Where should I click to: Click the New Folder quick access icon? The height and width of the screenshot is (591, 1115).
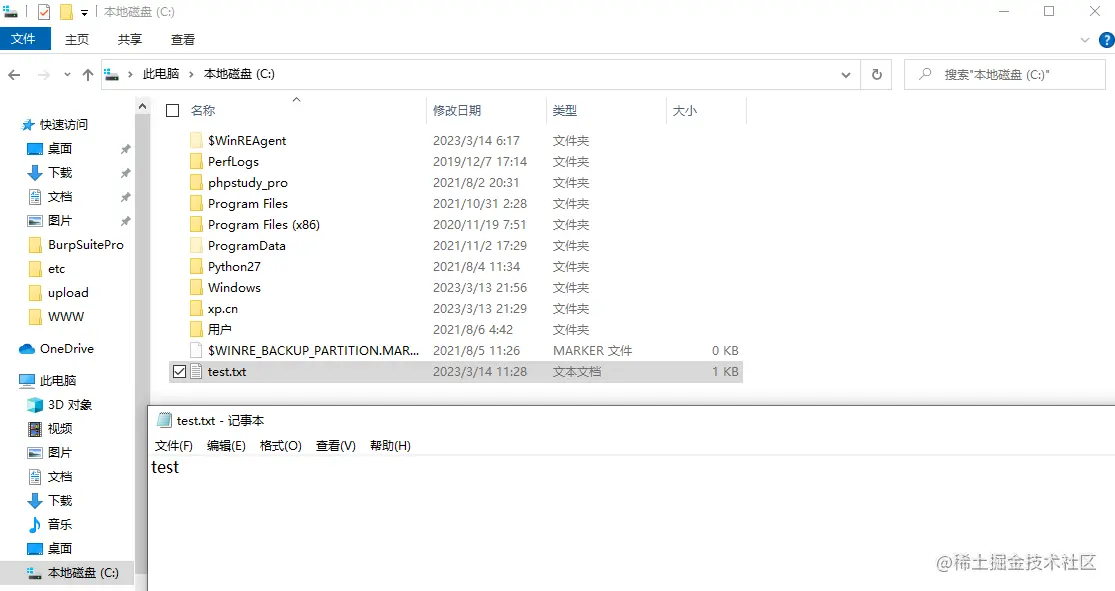point(66,12)
